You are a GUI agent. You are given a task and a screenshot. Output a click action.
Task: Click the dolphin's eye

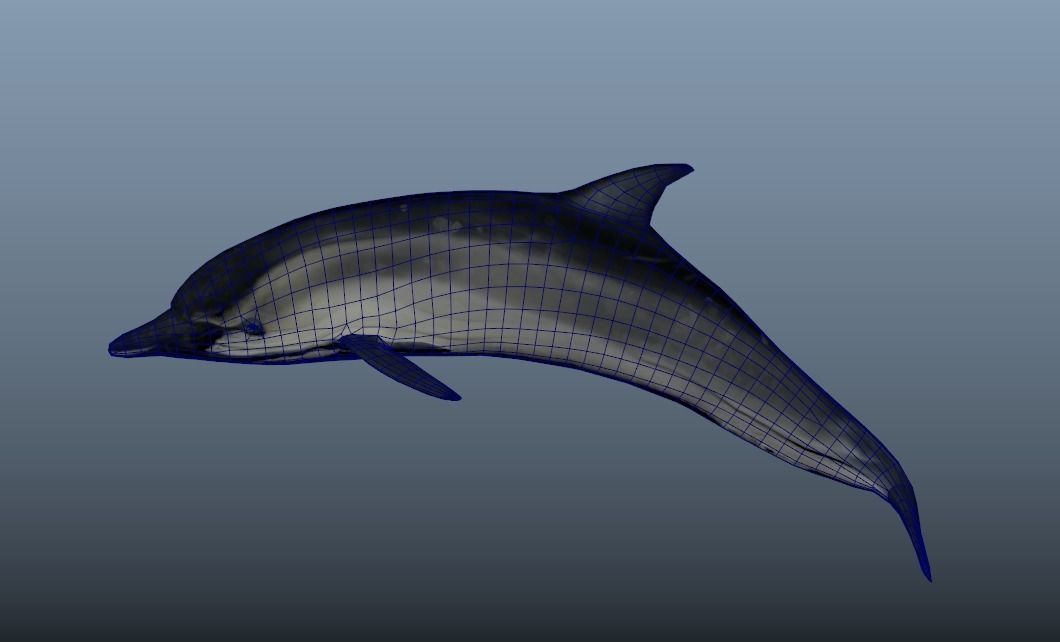[x=254, y=327]
